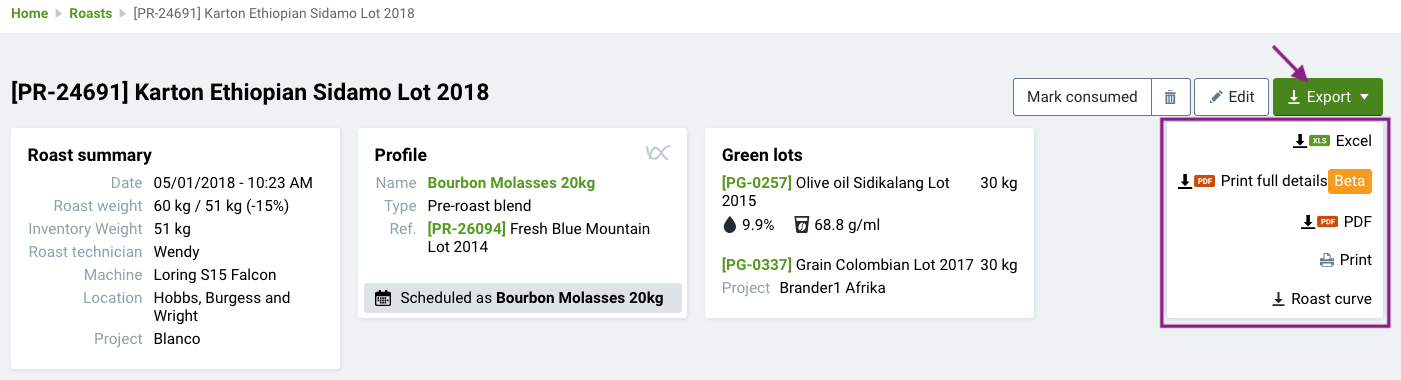
Task: Click the roast curve icon in Profile card
Action: click(x=657, y=152)
